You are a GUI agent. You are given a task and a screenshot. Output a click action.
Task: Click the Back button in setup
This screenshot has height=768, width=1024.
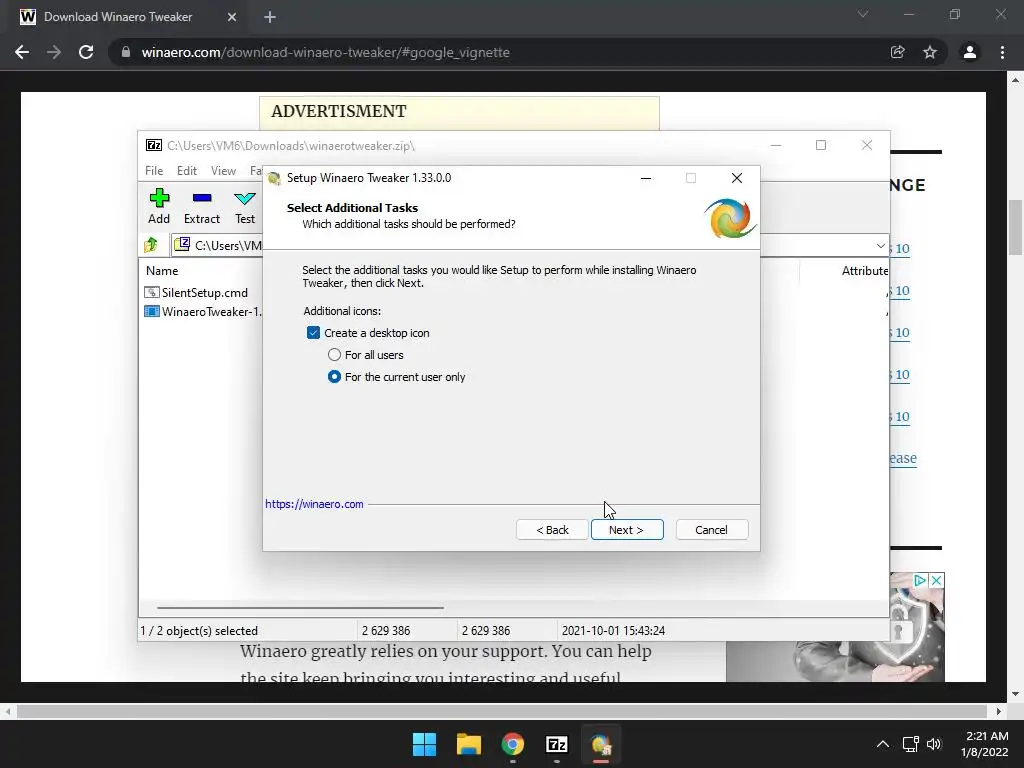(552, 530)
